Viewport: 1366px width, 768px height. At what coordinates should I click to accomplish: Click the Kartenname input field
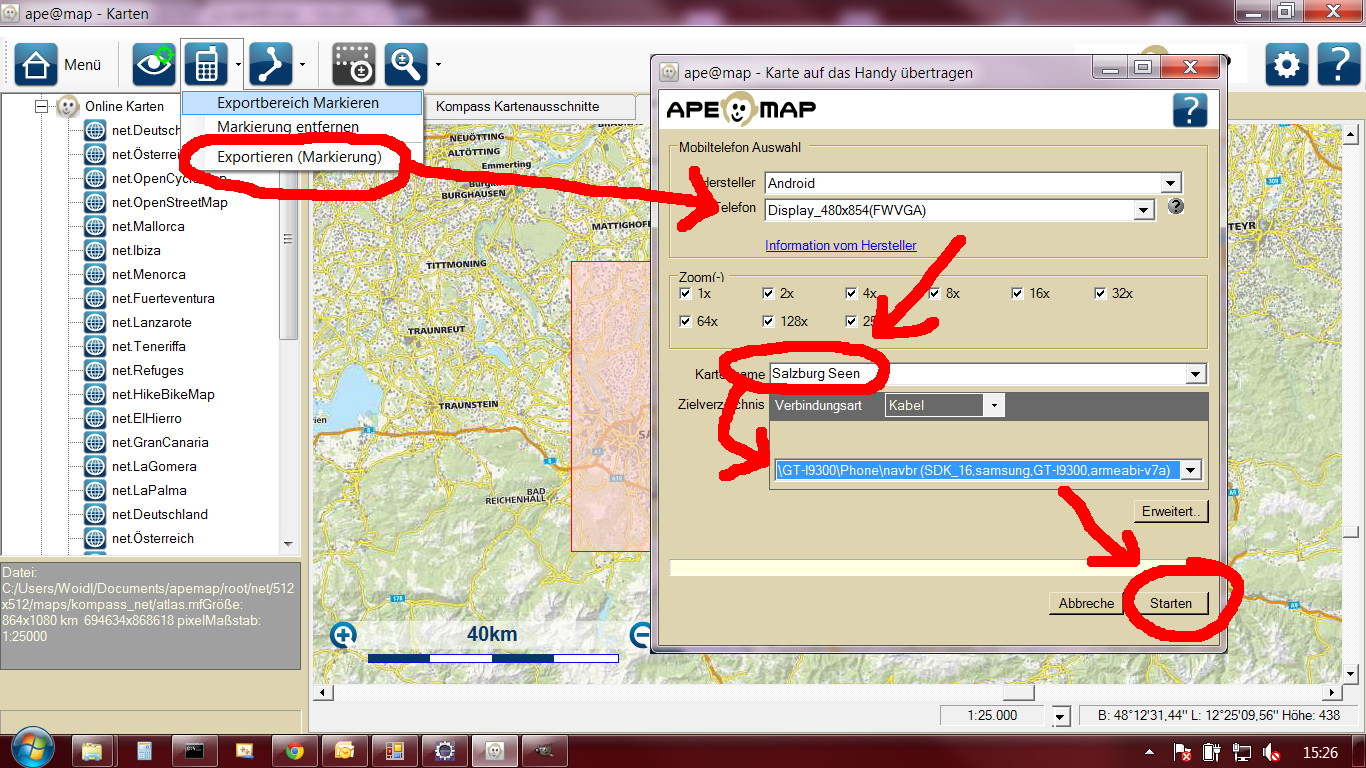click(975, 374)
